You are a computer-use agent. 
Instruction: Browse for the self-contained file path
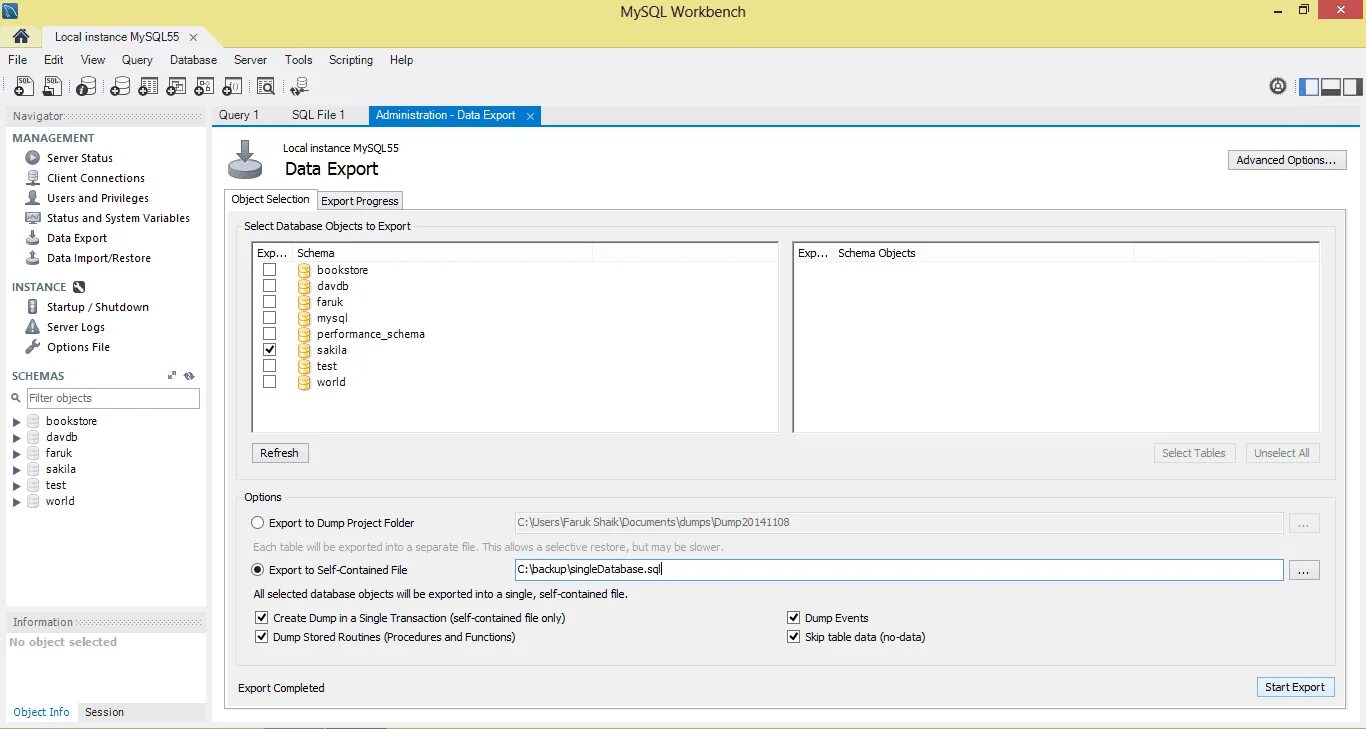(1304, 570)
